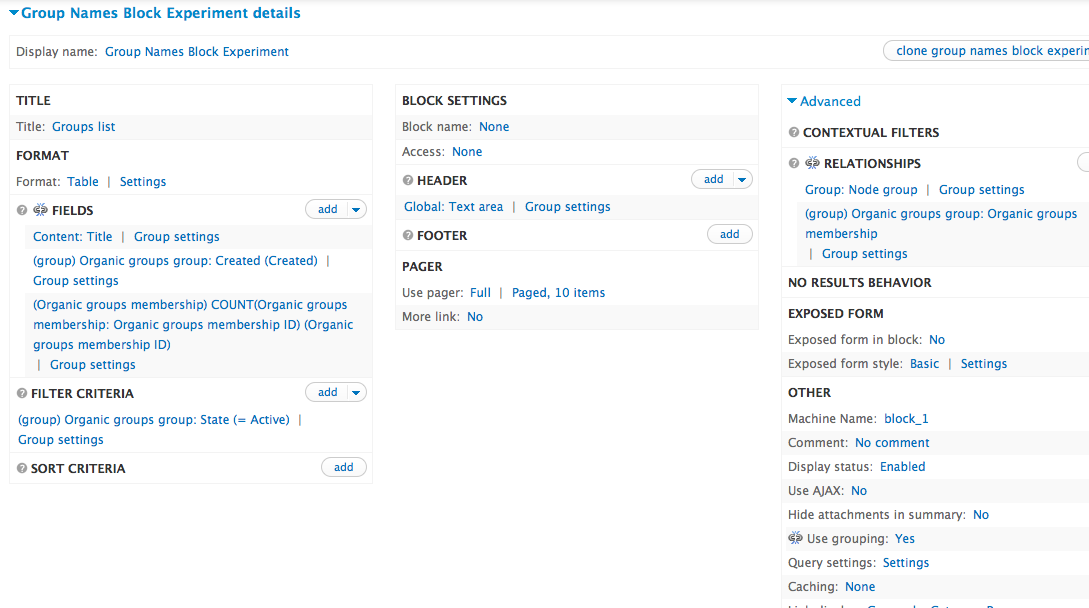Viewport: 1089px width, 608px height.
Task: Click the help icon beside Contextual Filters
Action: pos(794,133)
